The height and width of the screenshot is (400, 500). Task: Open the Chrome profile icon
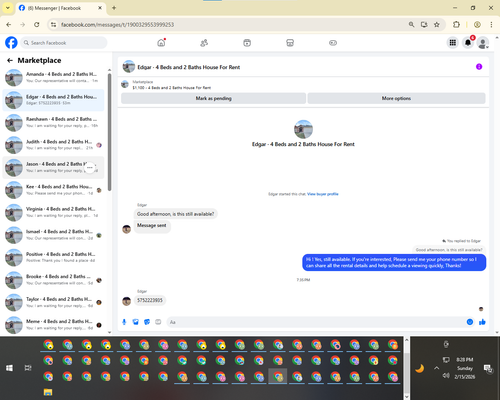click(x=477, y=24)
